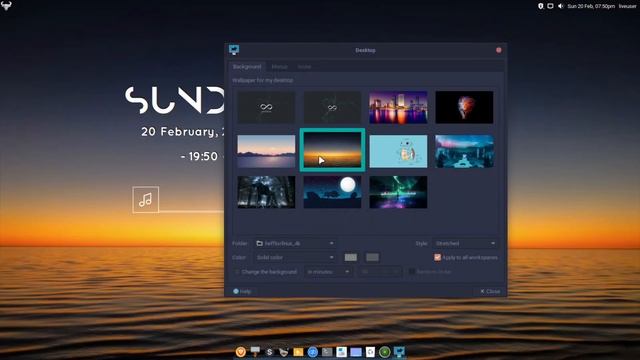Select the dark forest wallpaper
This screenshot has height=360, width=640.
266,192
